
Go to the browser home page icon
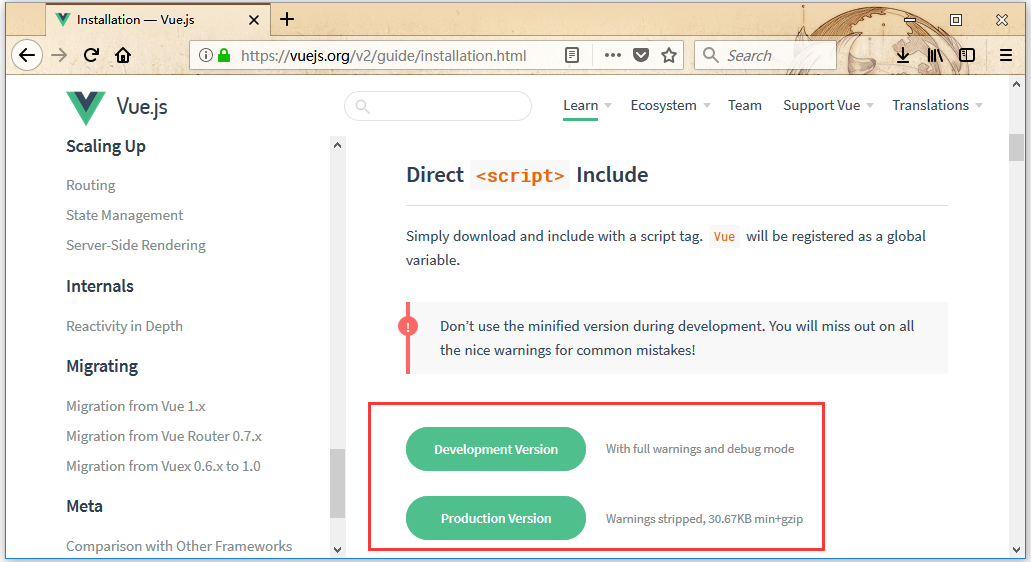point(123,56)
